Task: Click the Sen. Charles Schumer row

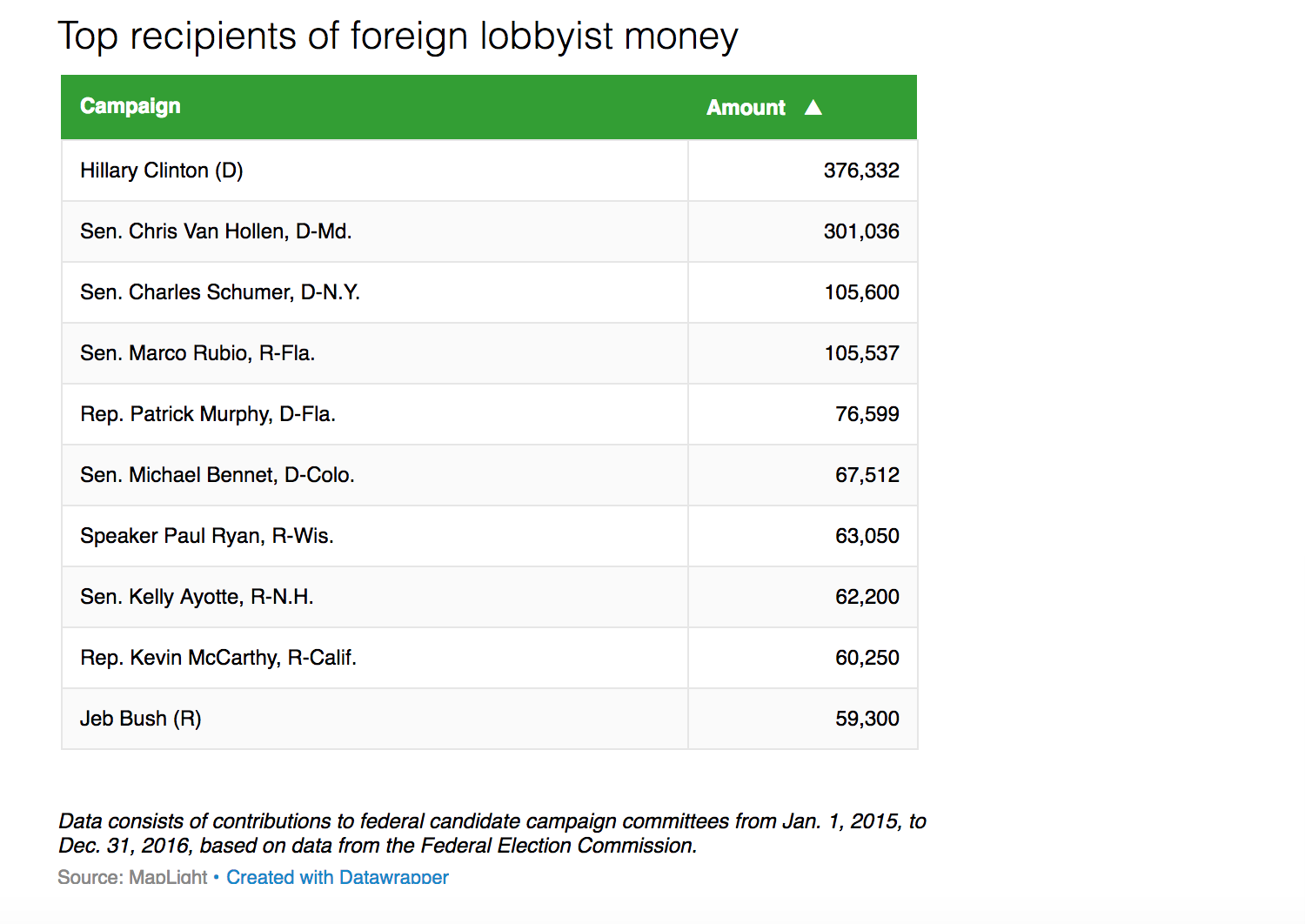Action: 220,292
